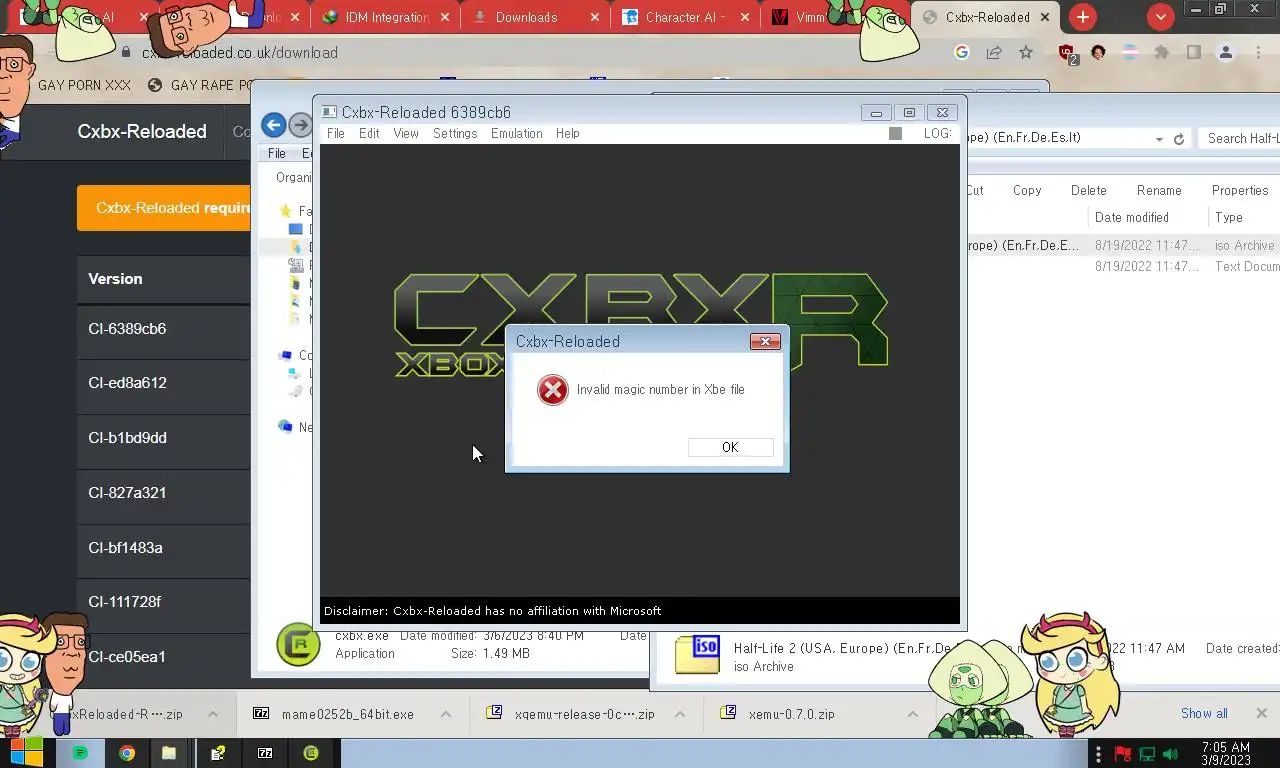Open the Settings menu in Cxbx-Reloaded

pos(455,134)
